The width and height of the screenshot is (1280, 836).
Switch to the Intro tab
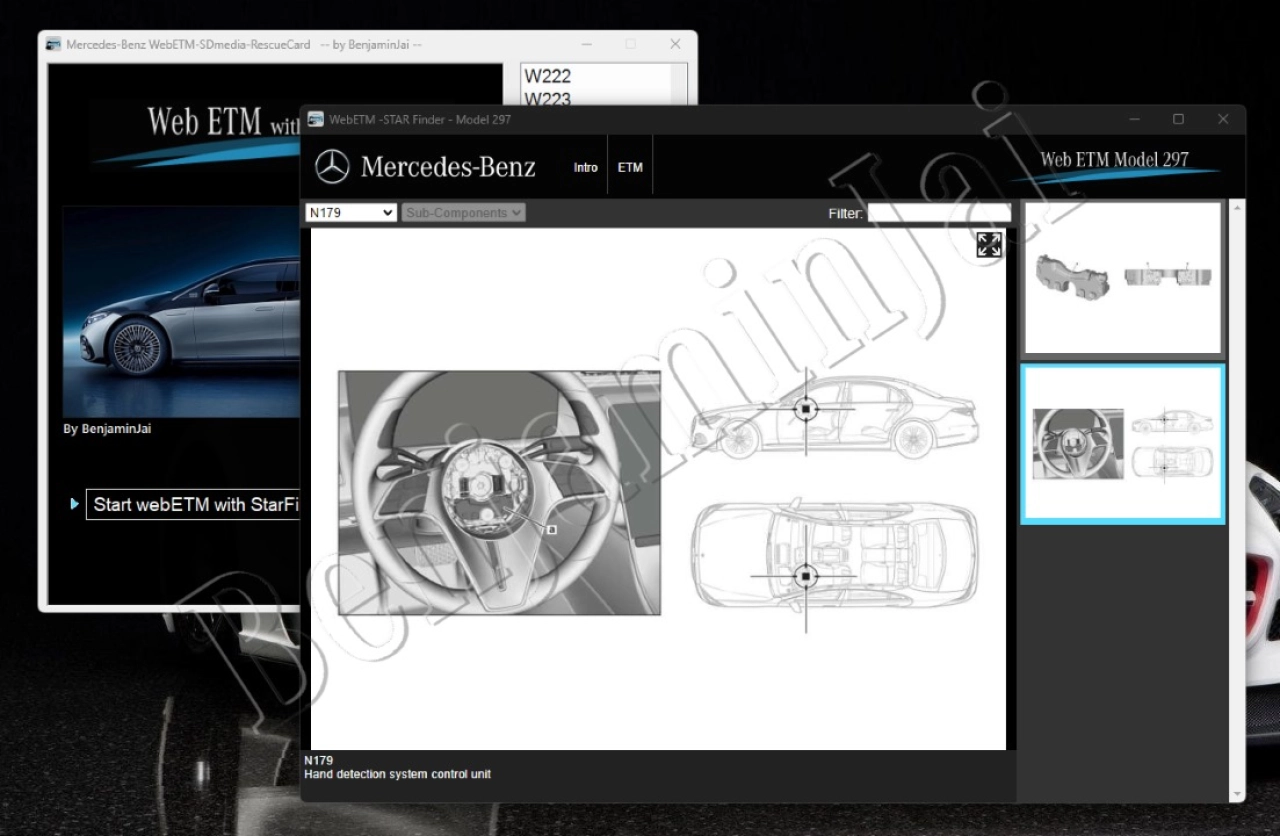point(586,167)
